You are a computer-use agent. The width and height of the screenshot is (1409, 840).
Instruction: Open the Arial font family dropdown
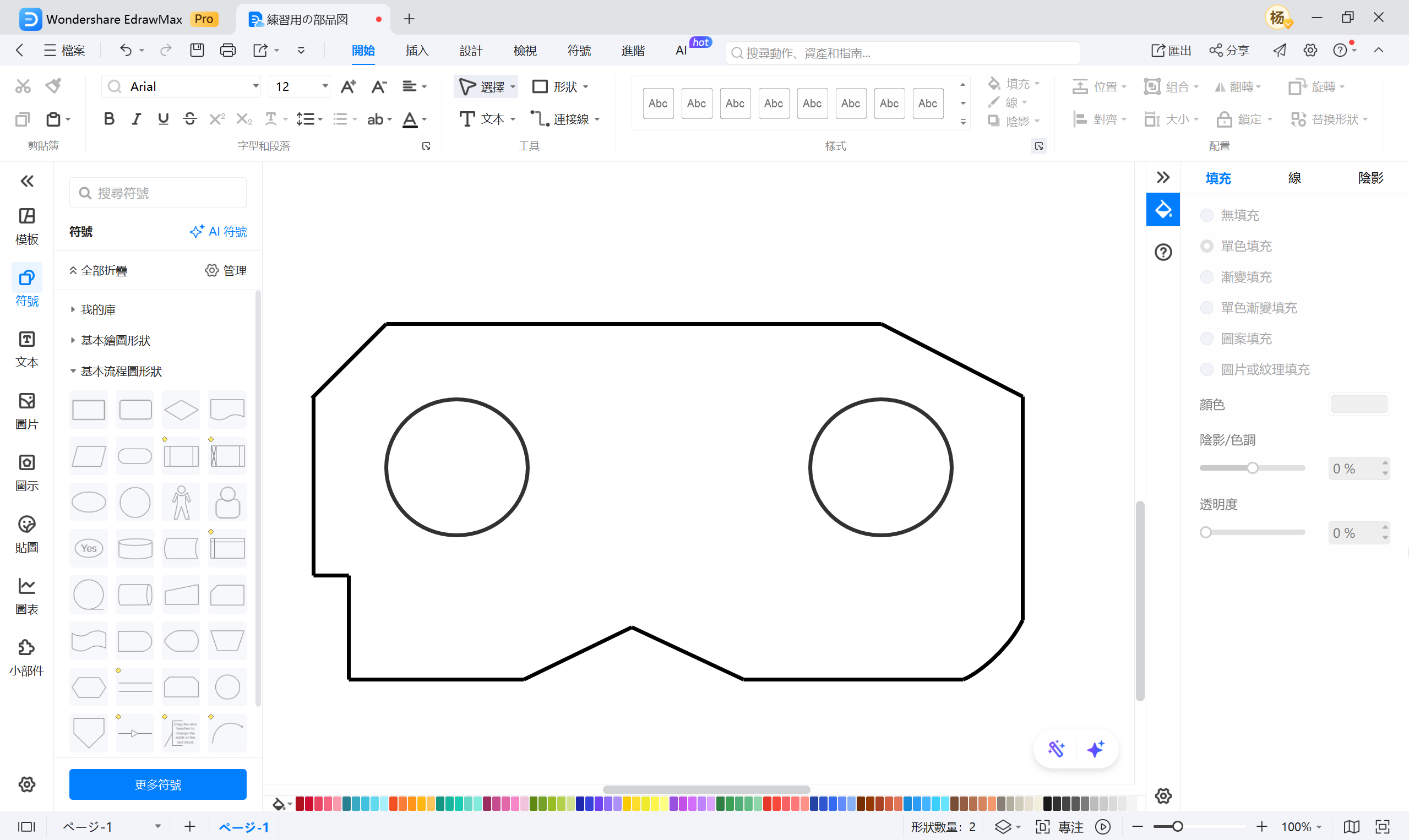coord(256,86)
